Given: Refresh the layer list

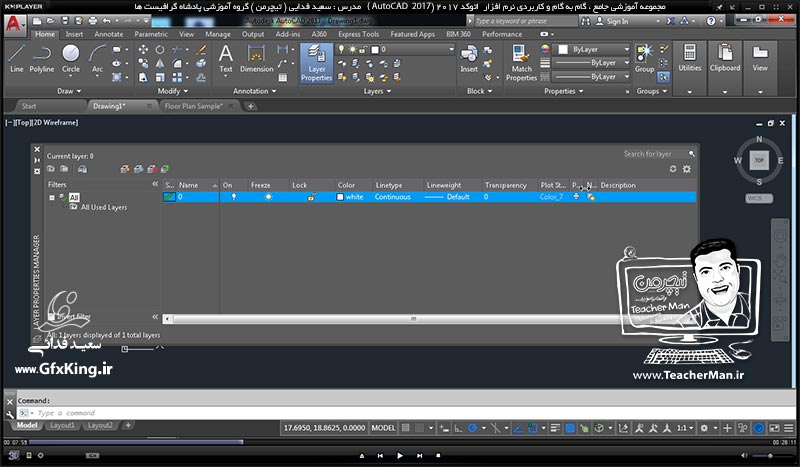Looking at the screenshot, I should (x=673, y=169).
